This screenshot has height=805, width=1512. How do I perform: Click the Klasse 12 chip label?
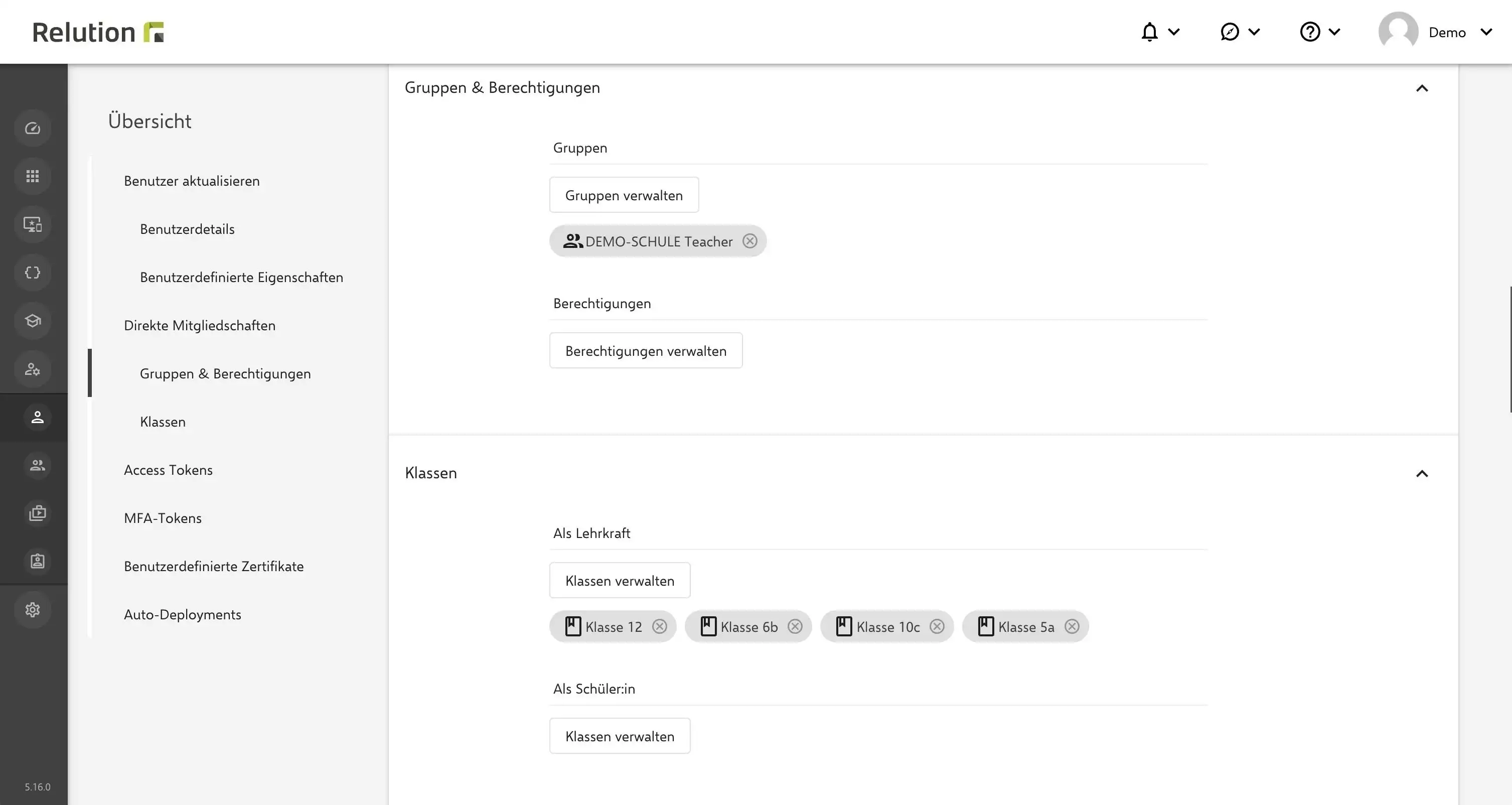click(x=614, y=627)
